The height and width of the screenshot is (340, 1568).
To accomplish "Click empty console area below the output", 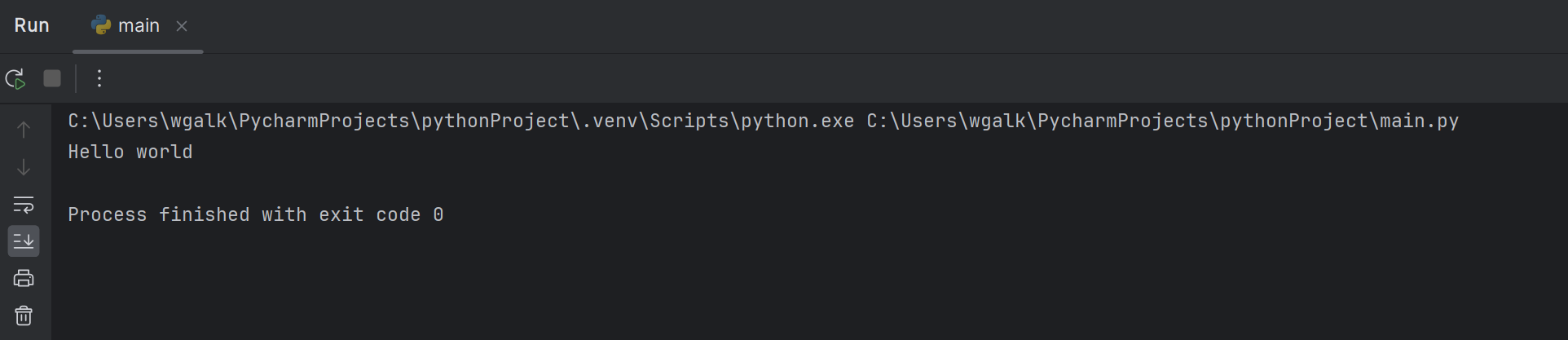I will [733, 285].
